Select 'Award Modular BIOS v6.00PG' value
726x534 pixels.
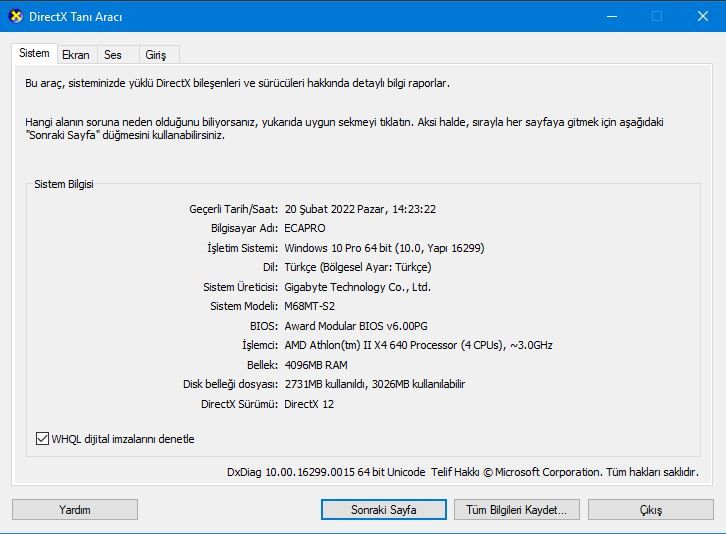pos(356,326)
